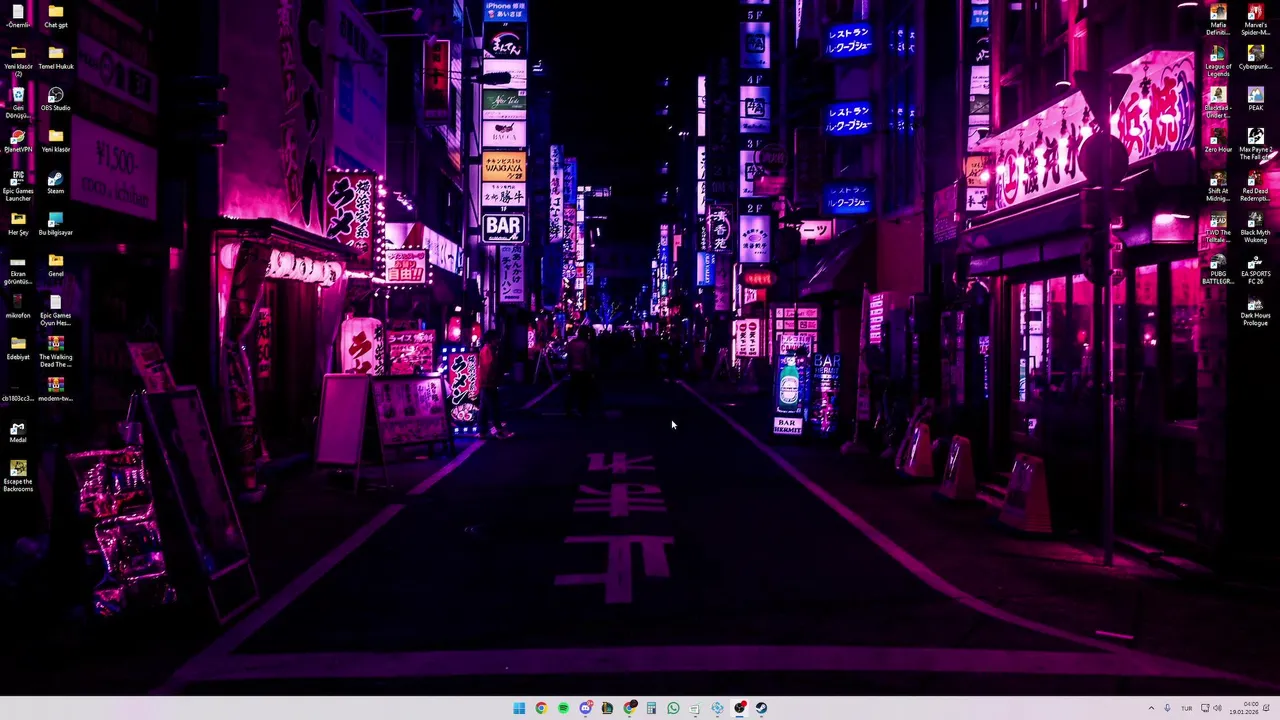Select The Walking Dead archive file

point(56,352)
